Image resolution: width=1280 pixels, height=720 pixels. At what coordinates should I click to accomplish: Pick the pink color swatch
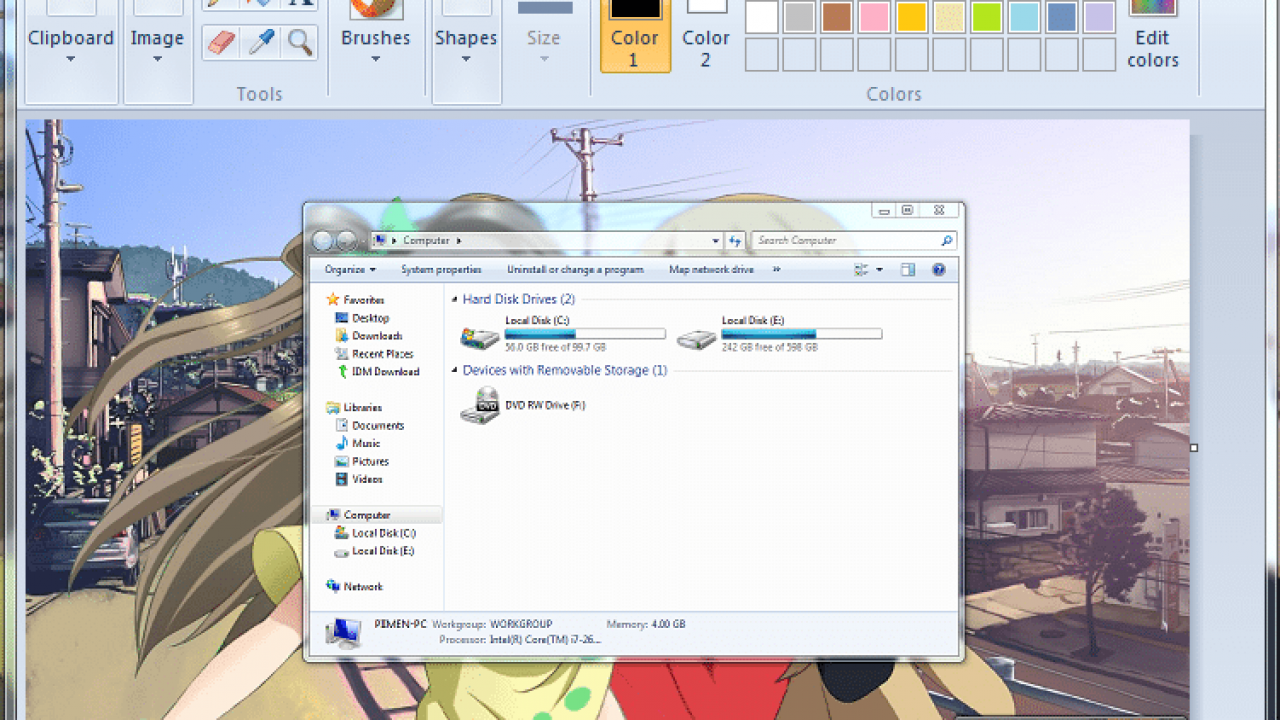(x=874, y=17)
